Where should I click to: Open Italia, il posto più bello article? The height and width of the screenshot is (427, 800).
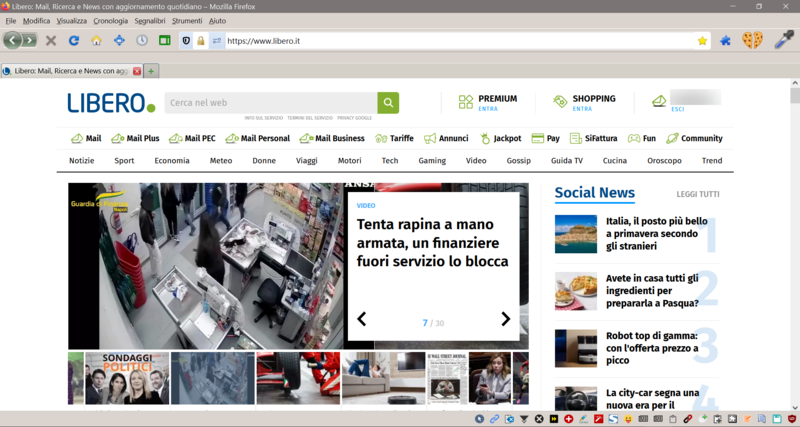point(657,234)
